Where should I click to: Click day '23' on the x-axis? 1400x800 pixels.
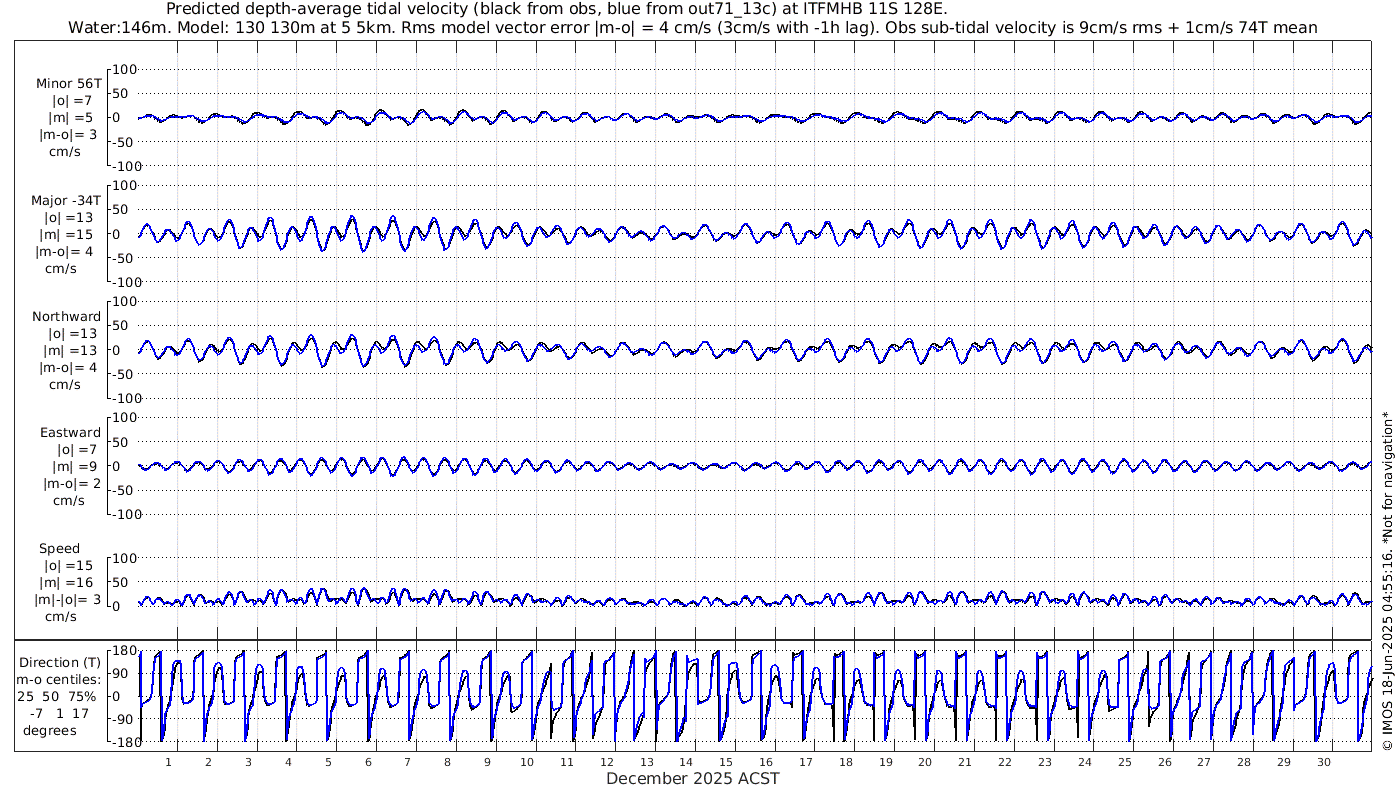click(x=1044, y=761)
